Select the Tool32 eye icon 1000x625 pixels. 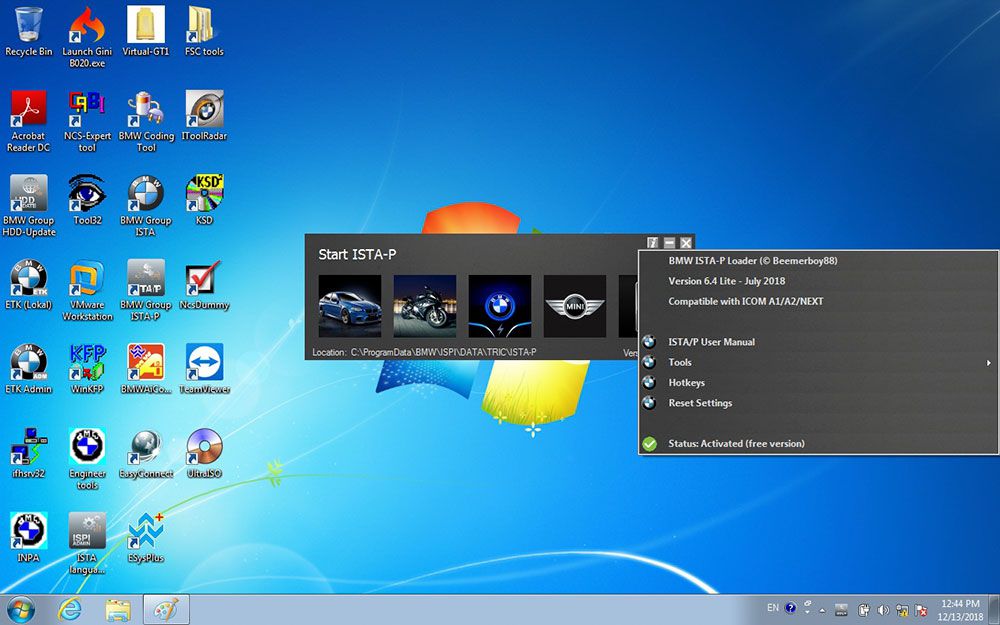coord(87,200)
